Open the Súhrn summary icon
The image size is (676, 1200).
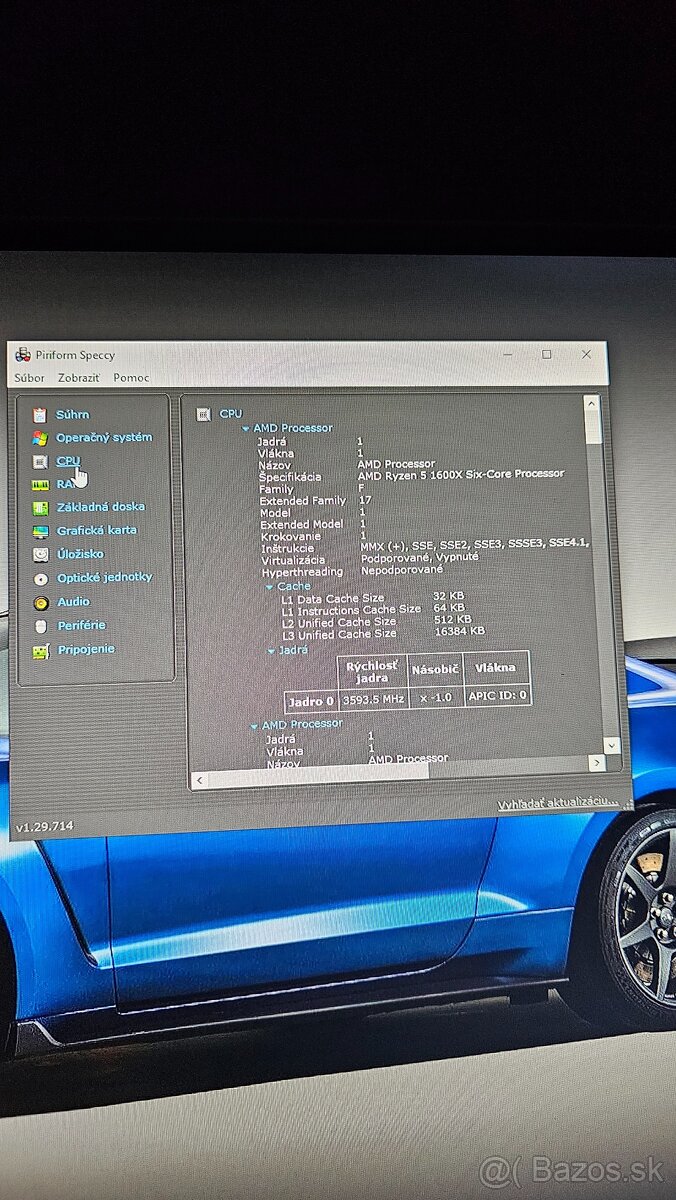click(x=39, y=414)
